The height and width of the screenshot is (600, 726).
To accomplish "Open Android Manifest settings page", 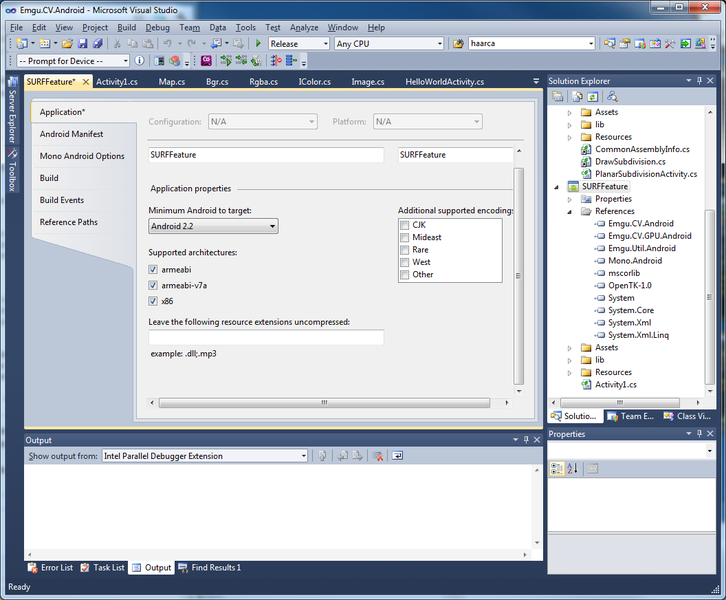I will point(71,134).
